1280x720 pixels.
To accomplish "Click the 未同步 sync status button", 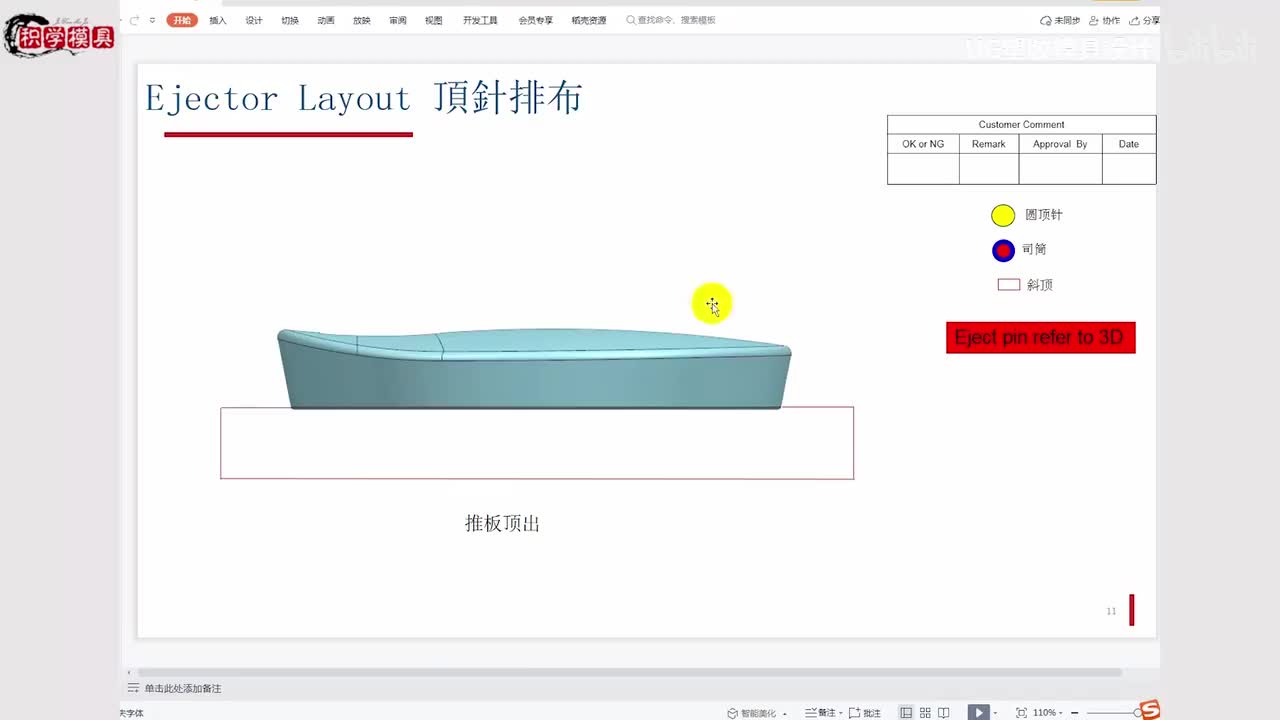I will point(1060,20).
